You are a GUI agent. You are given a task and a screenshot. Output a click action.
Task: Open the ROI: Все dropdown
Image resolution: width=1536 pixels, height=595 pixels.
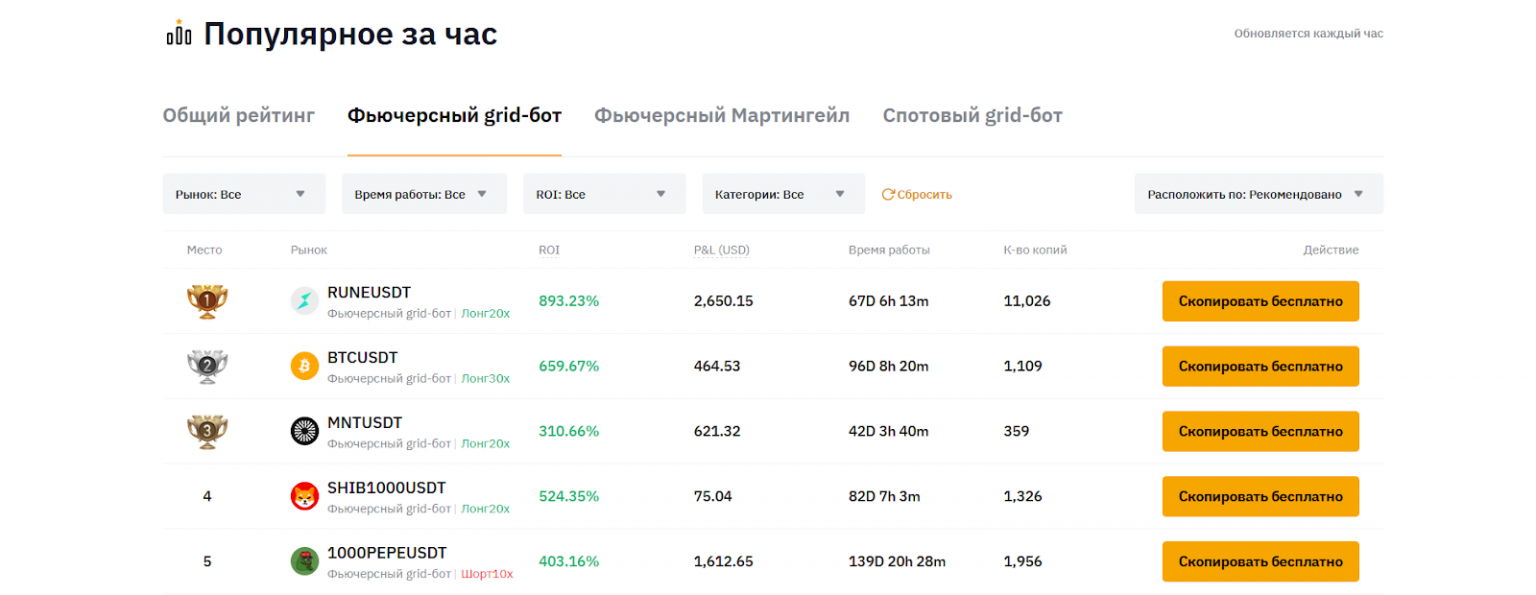(604, 194)
